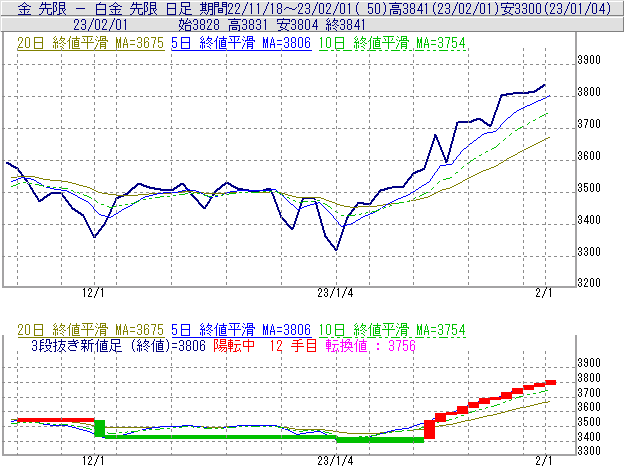
Task: Click lower chart legend '10日 終値平滑 MA=3754'
Action: (392, 330)
